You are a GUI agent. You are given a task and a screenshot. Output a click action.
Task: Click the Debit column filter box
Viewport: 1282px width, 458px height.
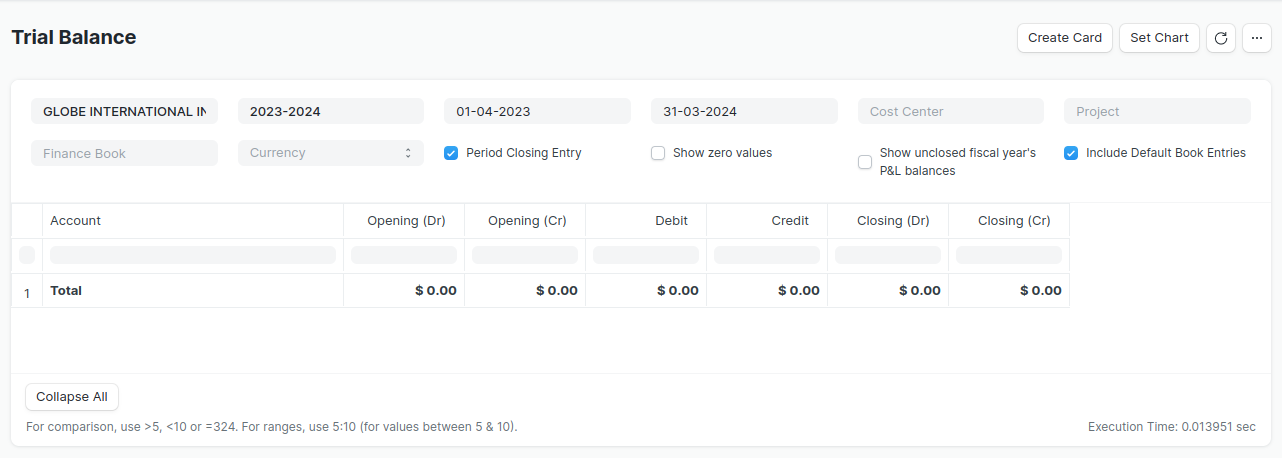coord(646,255)
